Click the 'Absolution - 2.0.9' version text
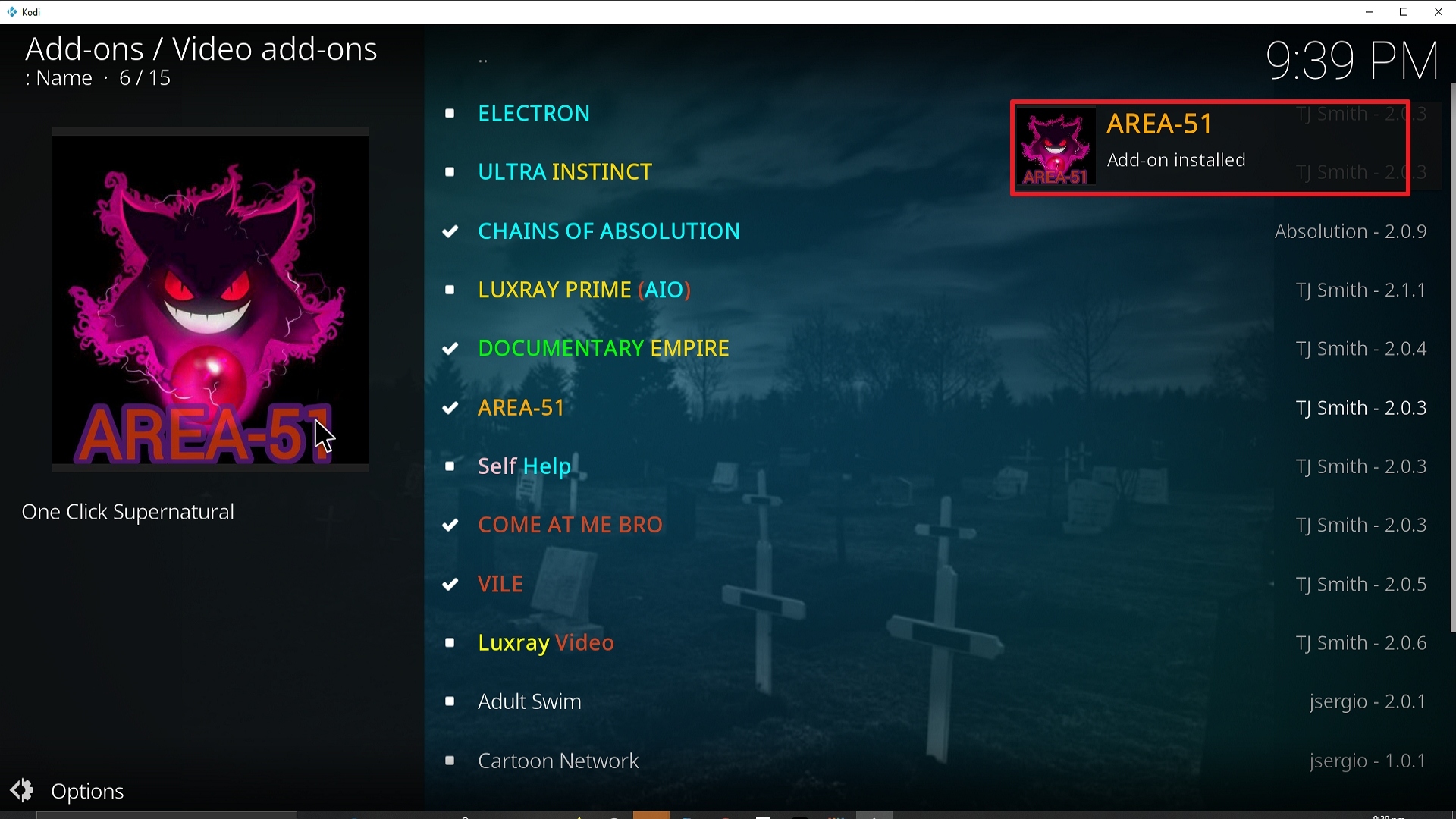This screenshot has width=1456, height=819. tap(1351, 231)
